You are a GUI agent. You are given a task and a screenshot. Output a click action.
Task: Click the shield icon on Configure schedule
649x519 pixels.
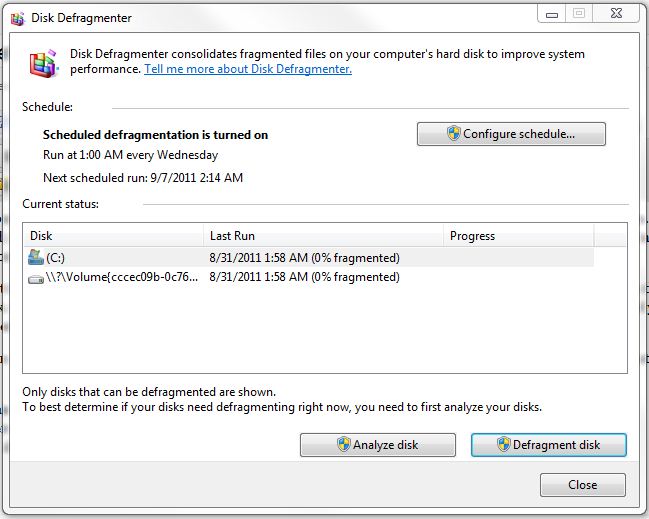coord(454,133)
